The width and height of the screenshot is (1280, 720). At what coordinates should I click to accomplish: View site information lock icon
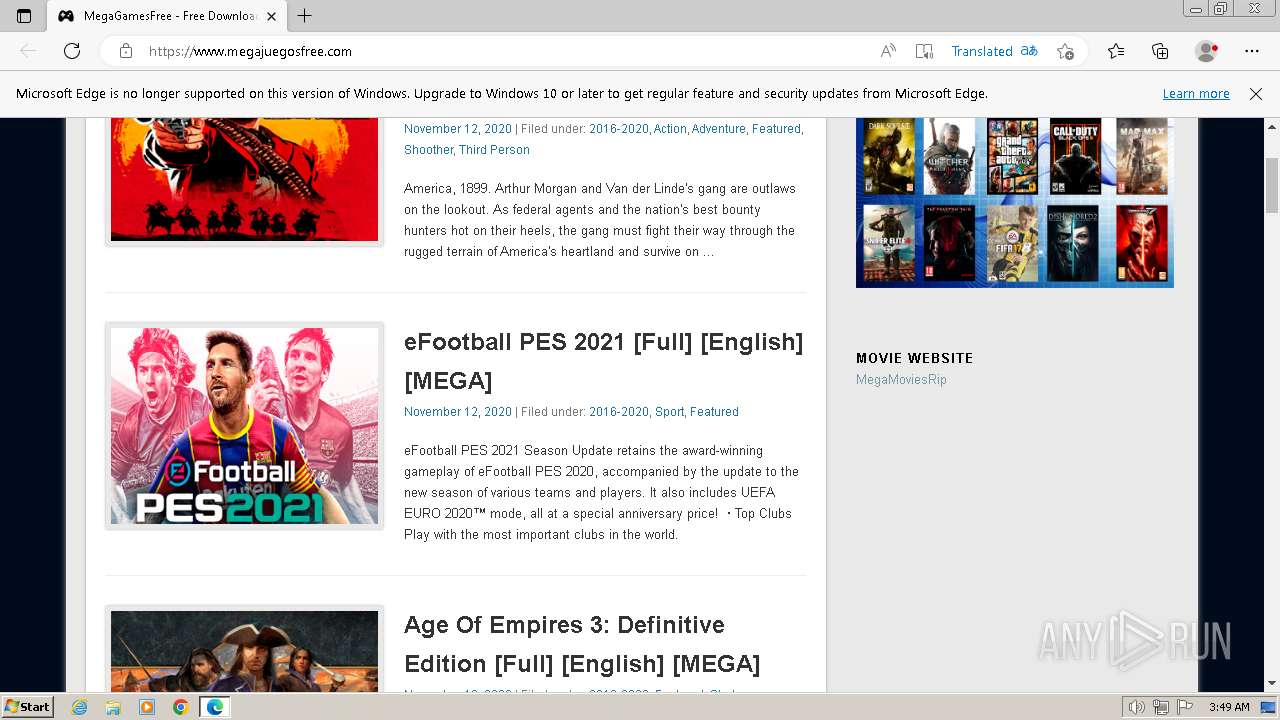coord(126,51)
